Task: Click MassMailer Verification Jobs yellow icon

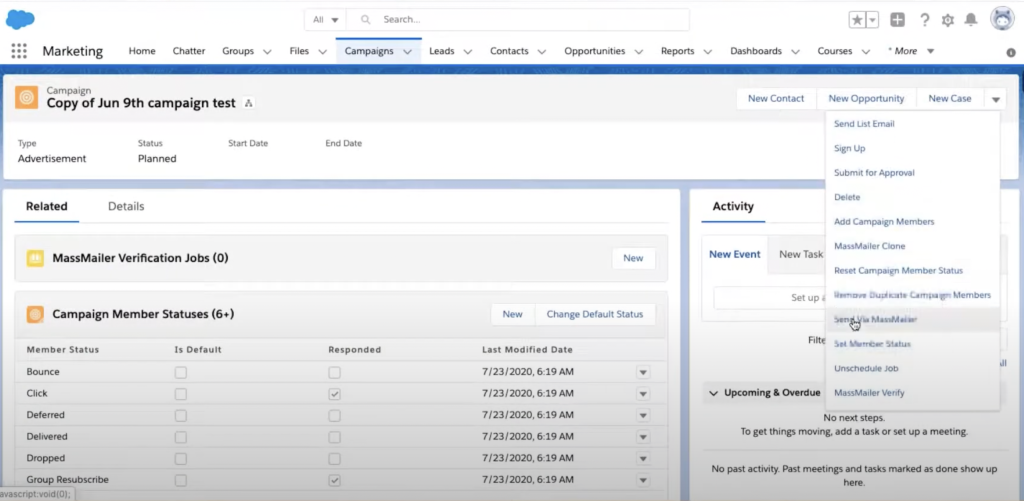Action: (x=35, y=258)
